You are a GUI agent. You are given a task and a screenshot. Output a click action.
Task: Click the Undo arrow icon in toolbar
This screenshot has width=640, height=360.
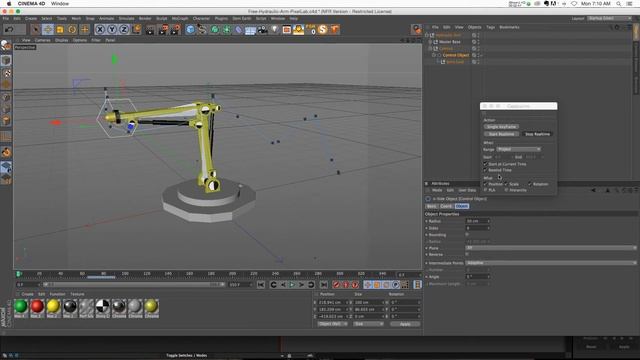[x=10, y=29]
